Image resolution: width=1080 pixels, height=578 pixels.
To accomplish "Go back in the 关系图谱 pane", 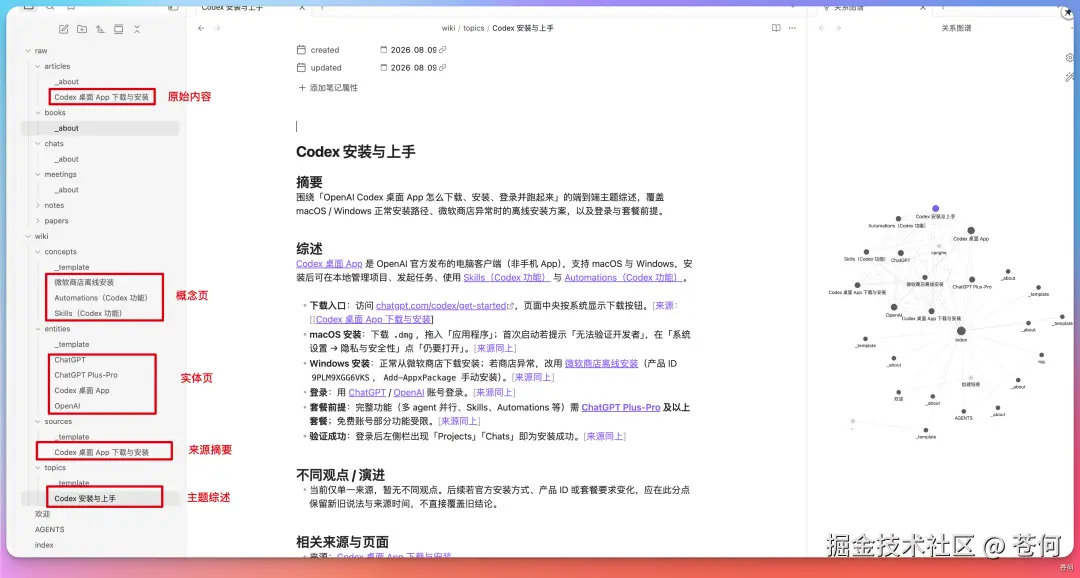I will tap(820, 28).
